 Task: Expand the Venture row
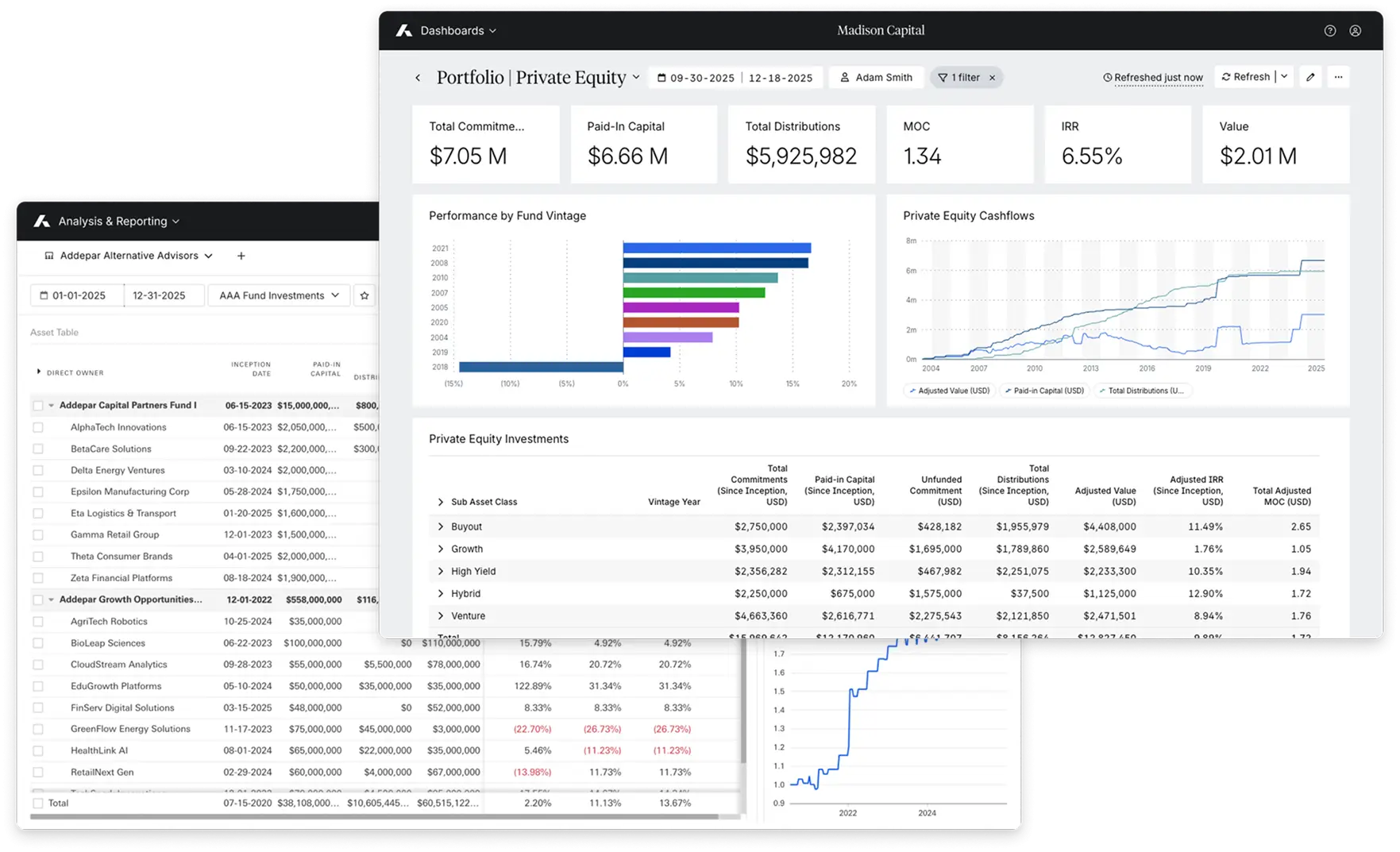(441, 615)
